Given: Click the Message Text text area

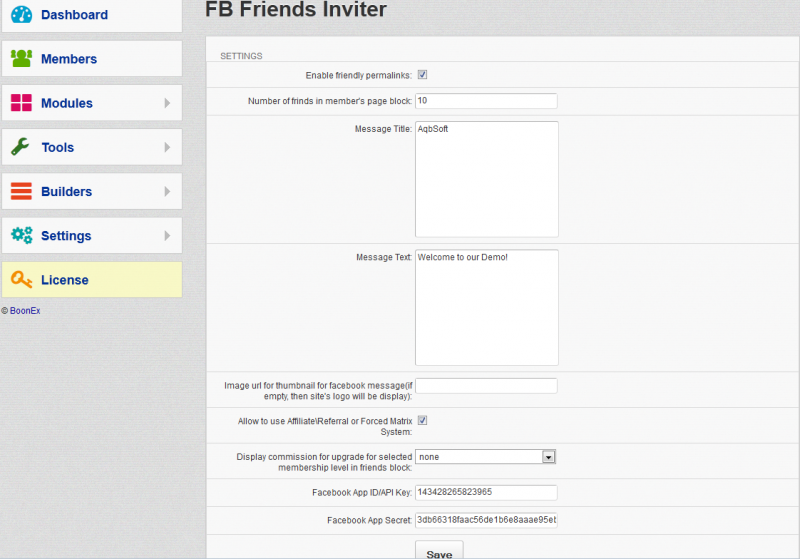Looking at the screenshot, I should (487, 308).
